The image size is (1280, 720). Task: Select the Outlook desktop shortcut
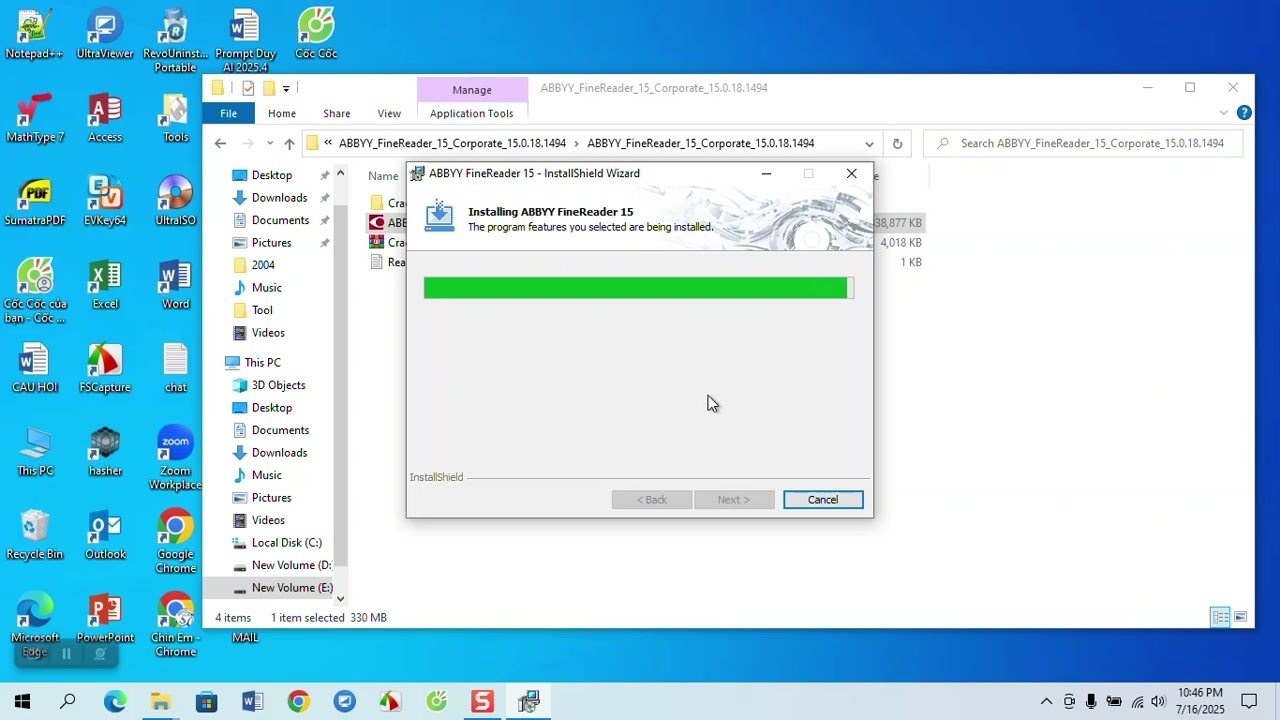click(105, 536)
